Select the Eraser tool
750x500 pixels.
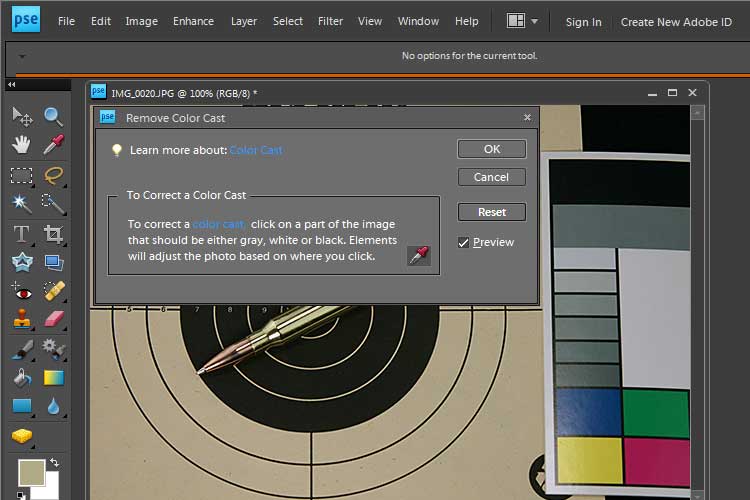(54, 319)
